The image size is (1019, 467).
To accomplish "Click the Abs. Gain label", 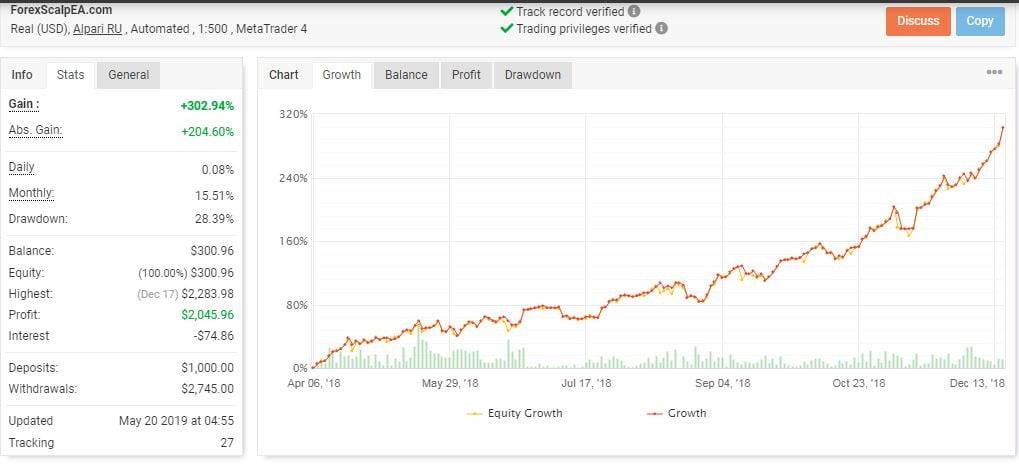I will coord(36,130).
